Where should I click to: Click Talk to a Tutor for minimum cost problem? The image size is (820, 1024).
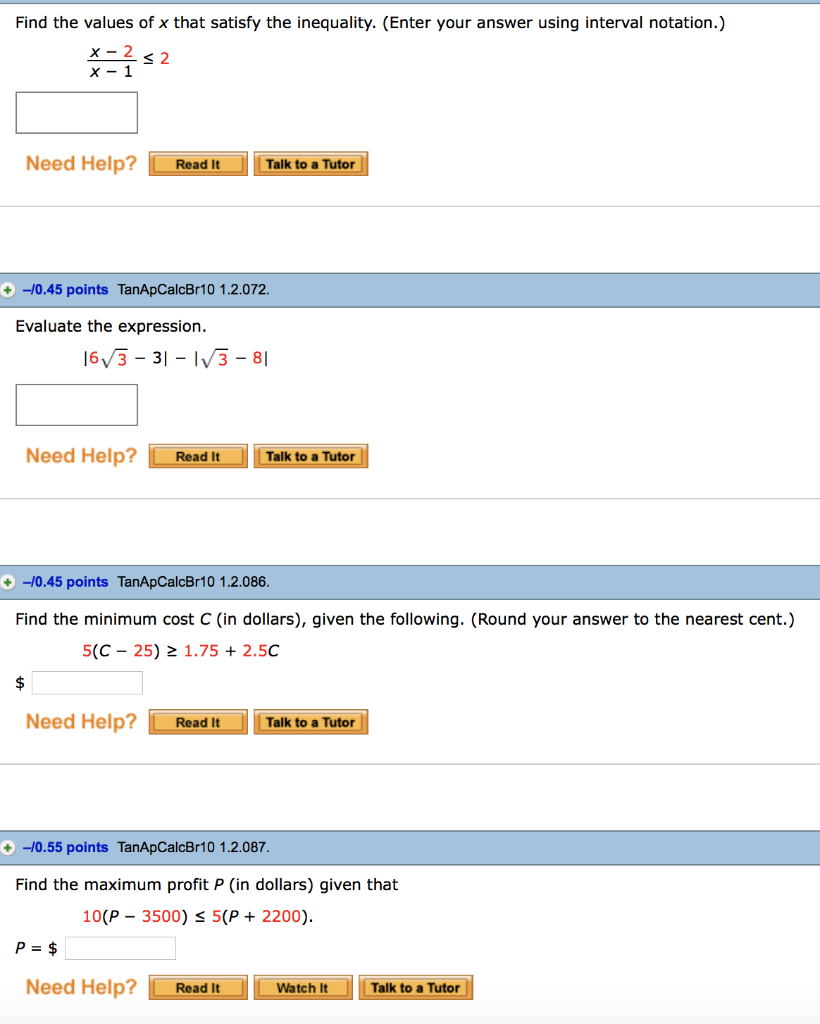coord(310,721)
